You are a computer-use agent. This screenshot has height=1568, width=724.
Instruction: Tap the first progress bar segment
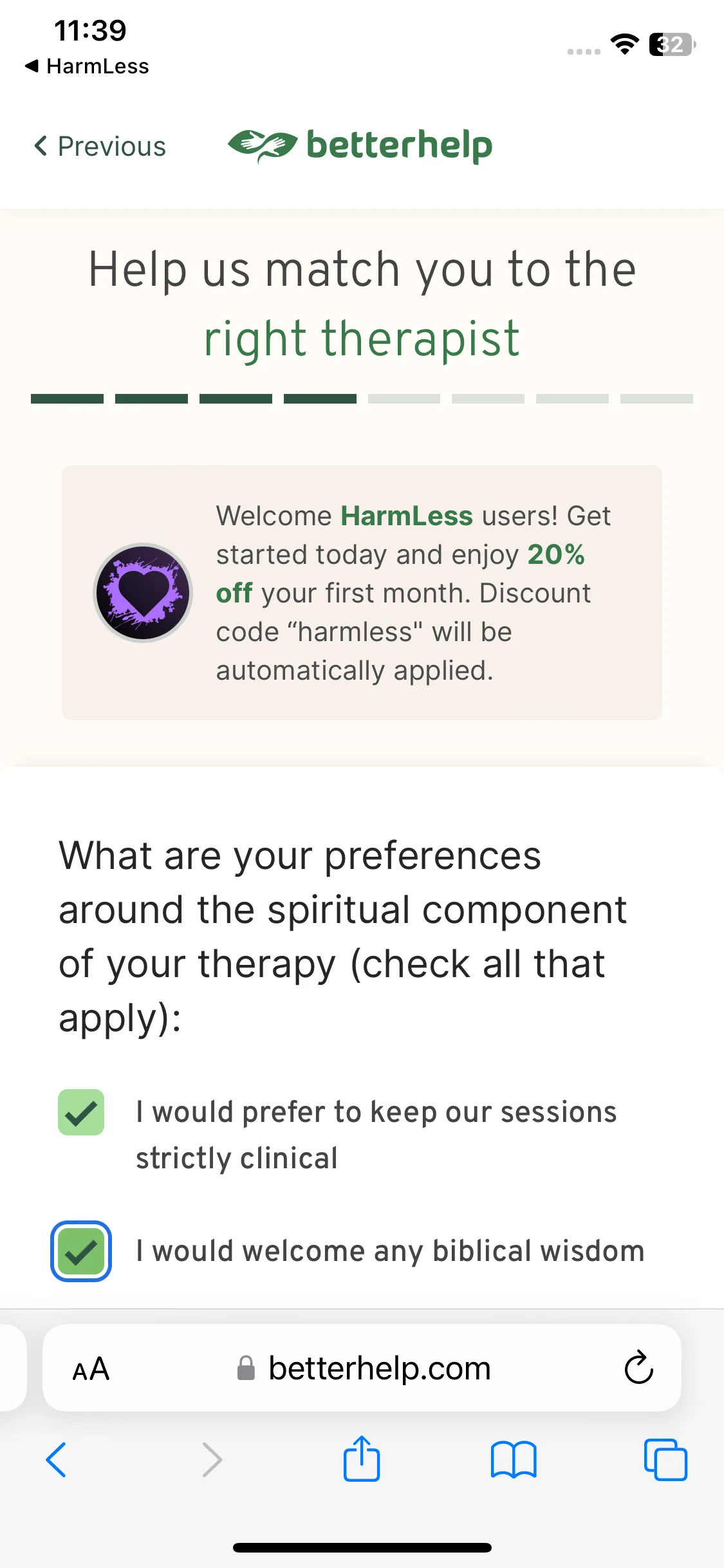[67, 399]
